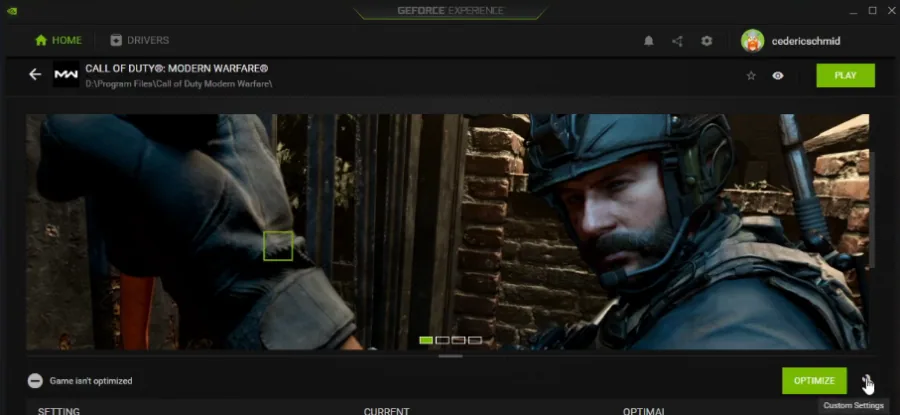This screenshot has height=415, width=900.
Task: Click the NVIDIA logo in title bar
Action: pos(11,11)
